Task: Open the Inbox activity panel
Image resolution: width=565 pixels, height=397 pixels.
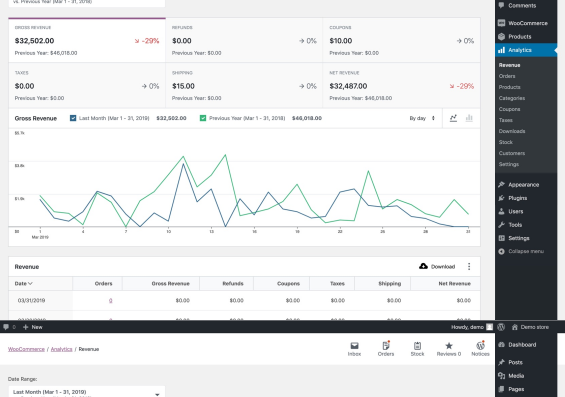Action: pos(355,349)
